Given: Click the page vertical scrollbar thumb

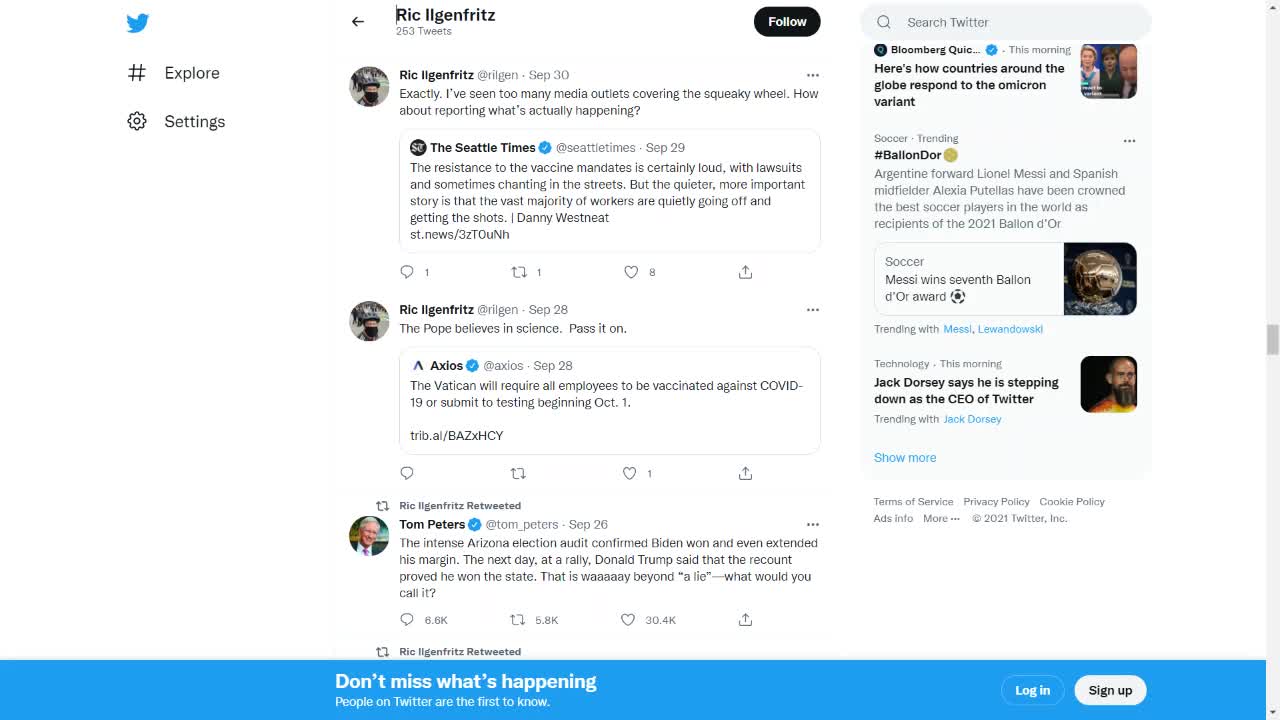Looking at the screenshot, I should (x=1272, y=339).
